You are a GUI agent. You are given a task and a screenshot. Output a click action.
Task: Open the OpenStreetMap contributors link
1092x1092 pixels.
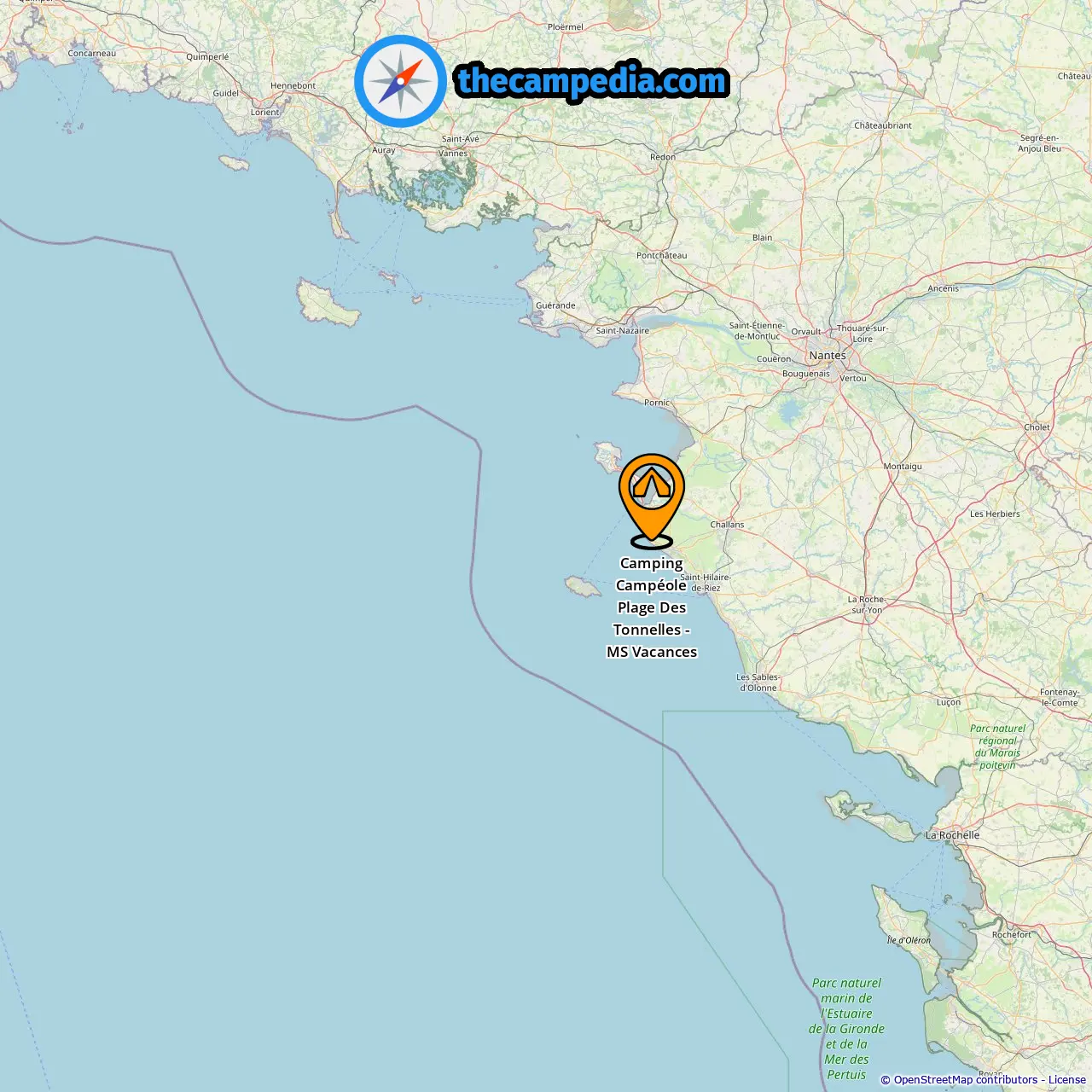point(966,1080)
